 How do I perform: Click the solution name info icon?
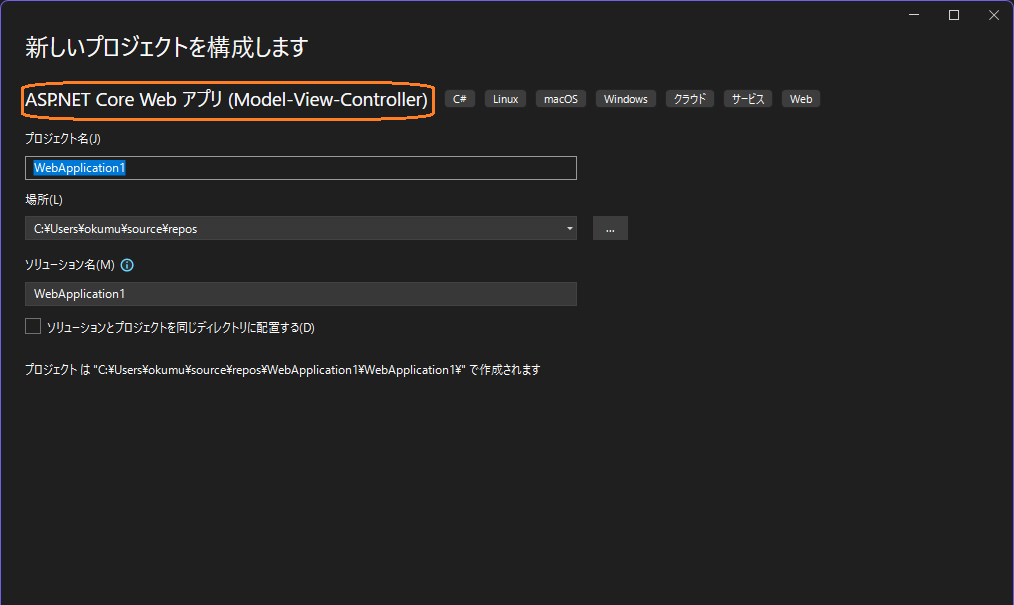tap(127, 265)
